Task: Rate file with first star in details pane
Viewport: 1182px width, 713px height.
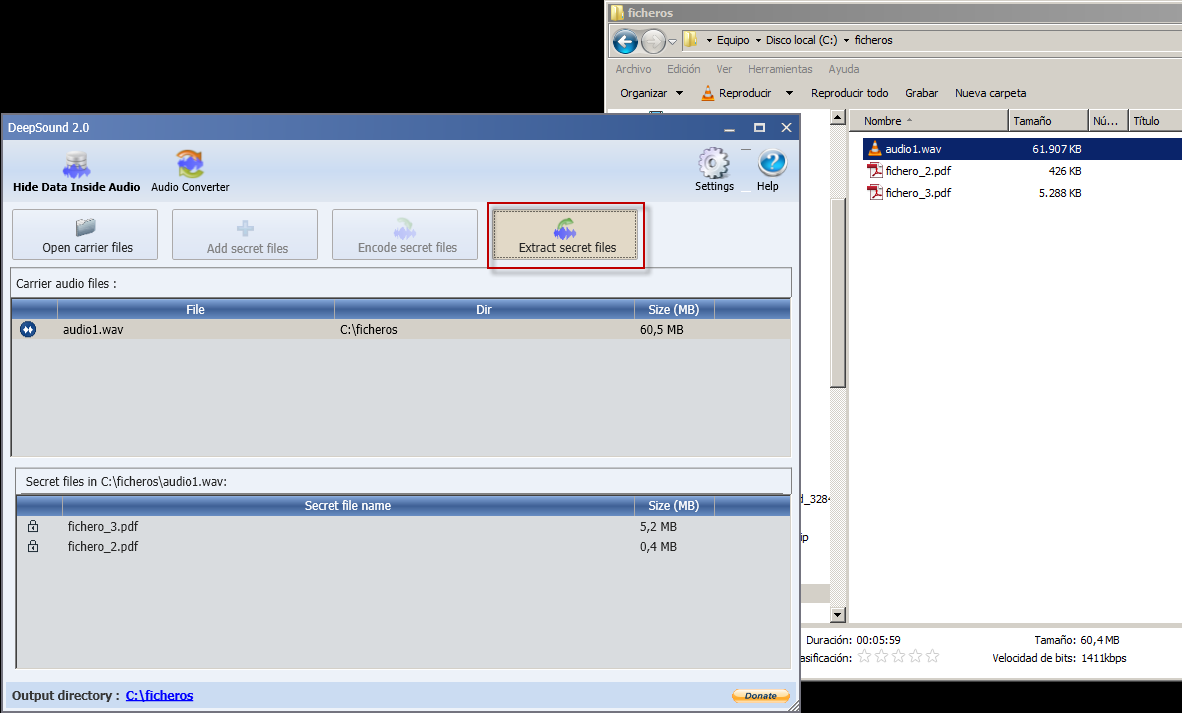Action: click(x=865, y=656)
